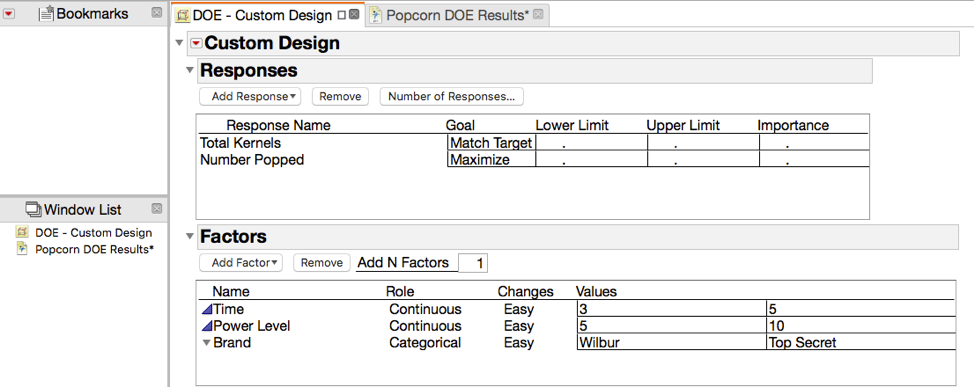Open the Match Target goal cell
Viewport: 974px width, 387px height.
491,143
